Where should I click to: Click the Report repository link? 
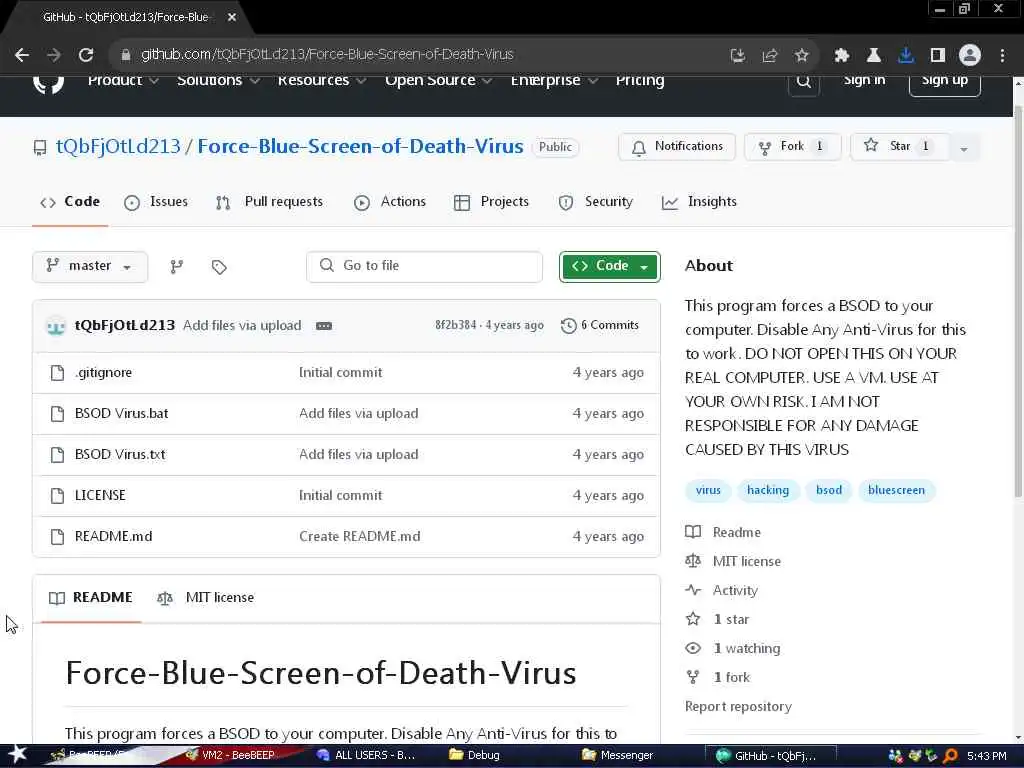[738, 707]
